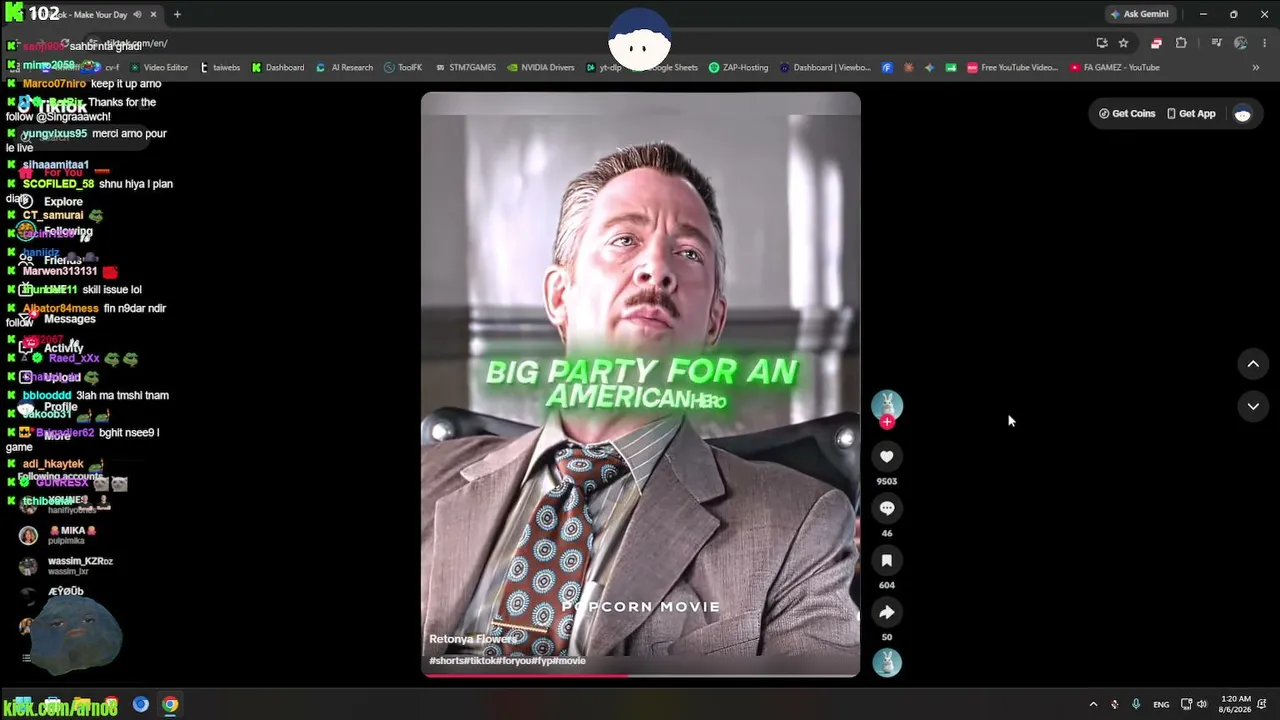Like the video with the heart icon

(x=887, y=456)
